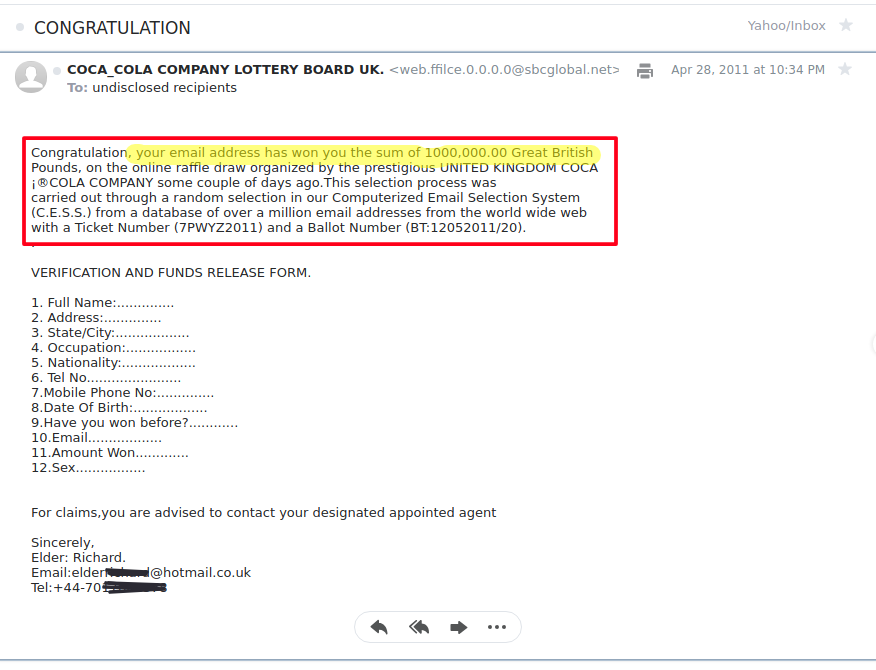The height and width of the screenshot is (670, 876).
Task: Click the '9.Have you won before?' line
Action: tap(134, 423)
